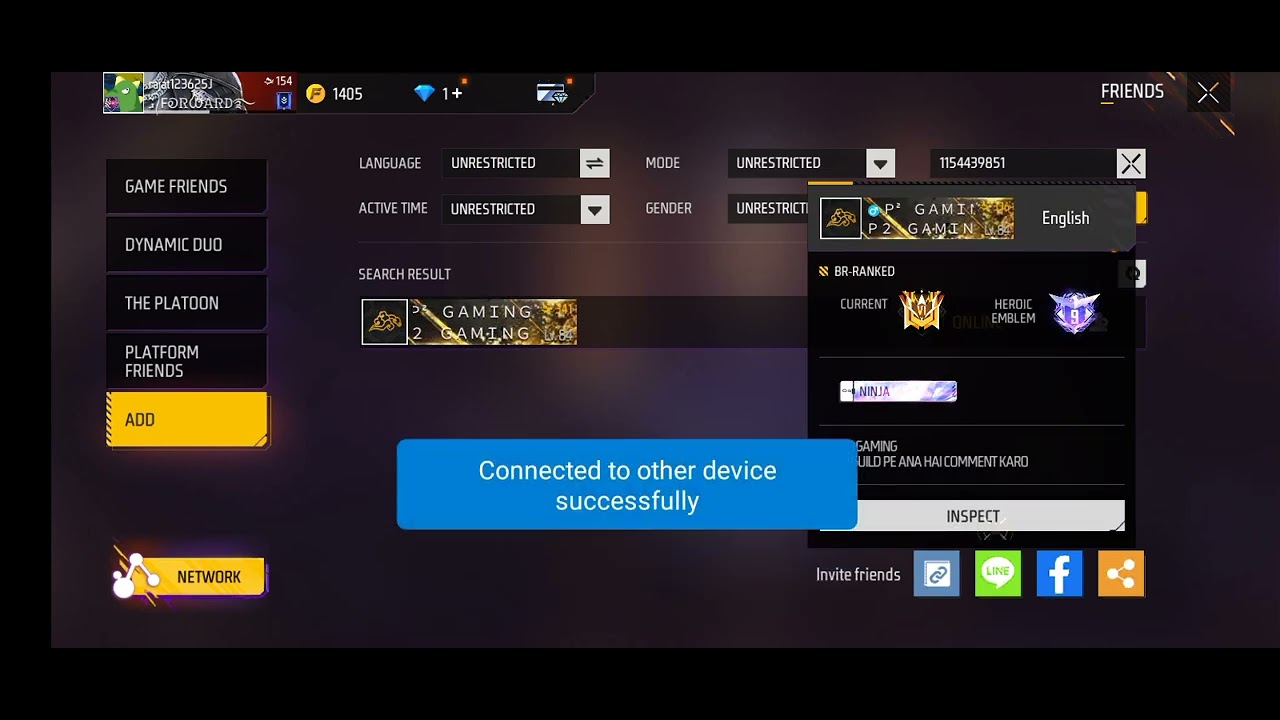Click the level 154 indicator on profile banner
Image resolution: width=1280 pixels, height=720 pixels.
pos(278,81)
